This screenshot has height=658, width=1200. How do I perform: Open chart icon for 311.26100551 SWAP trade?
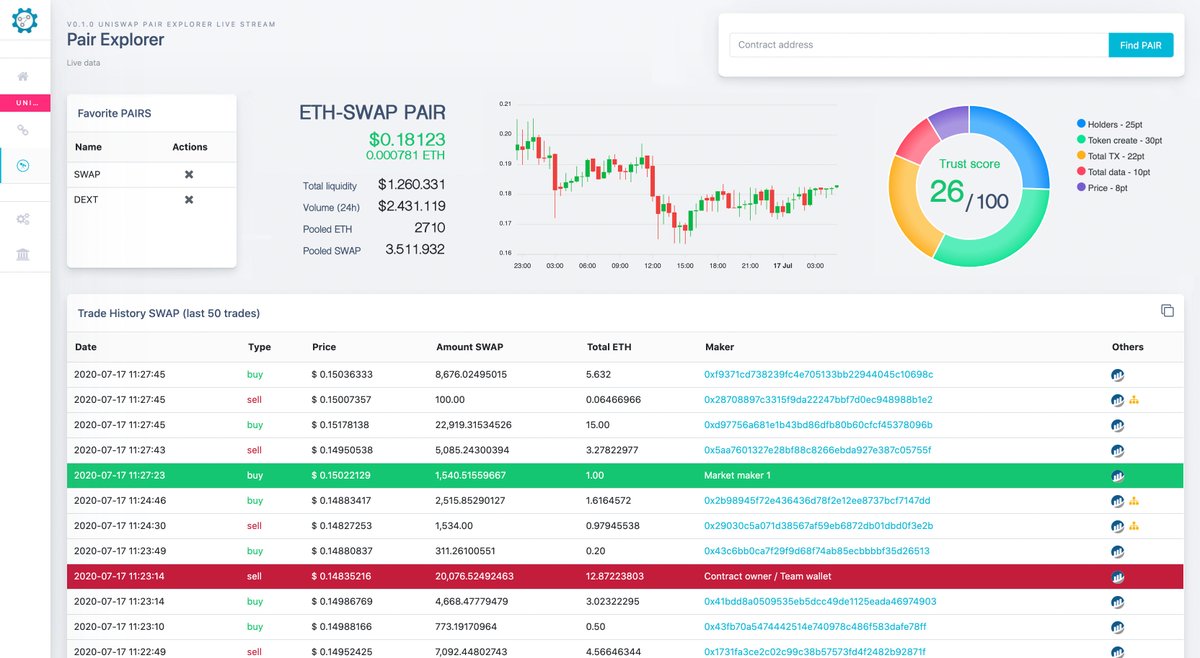click(1118, 551)
